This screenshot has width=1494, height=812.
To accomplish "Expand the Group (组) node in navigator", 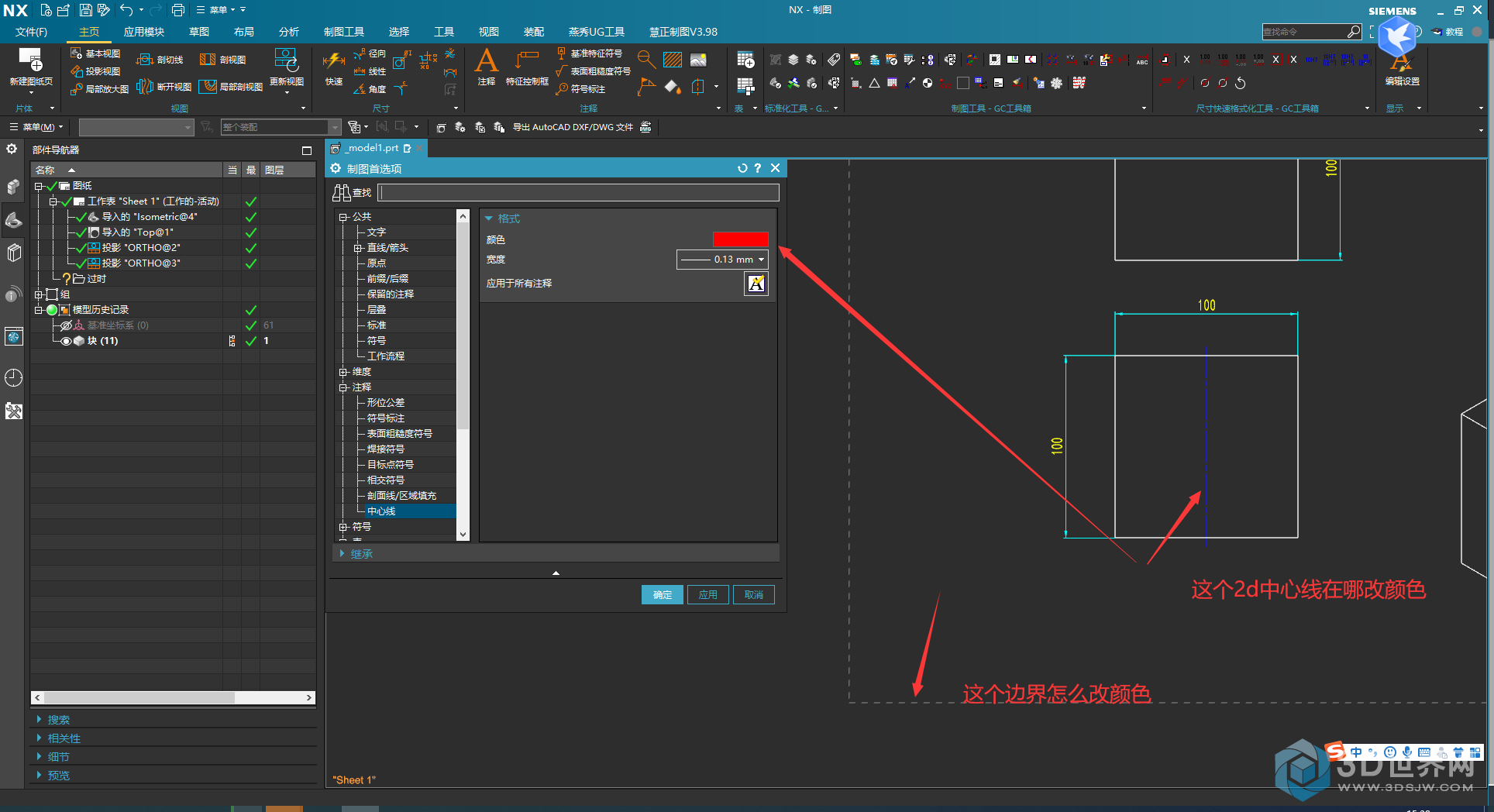I will pyautogui.click(x=39, y=294).
